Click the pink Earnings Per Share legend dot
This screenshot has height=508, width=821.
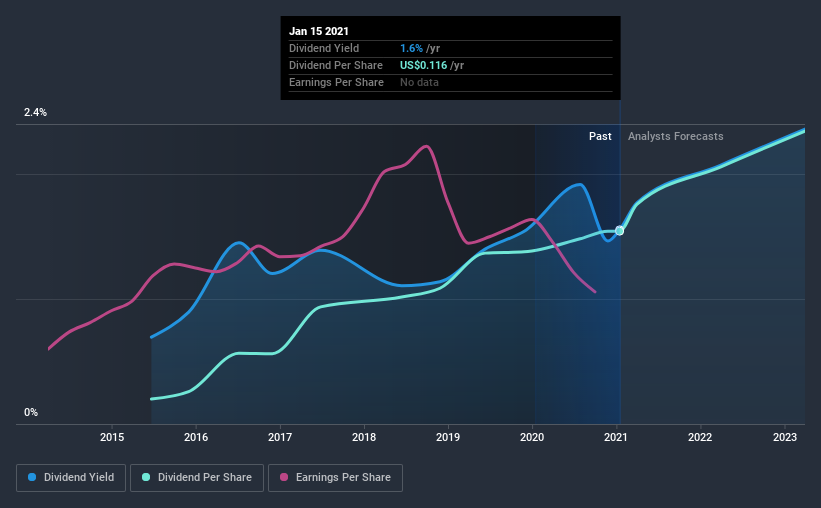coord(284,477)
